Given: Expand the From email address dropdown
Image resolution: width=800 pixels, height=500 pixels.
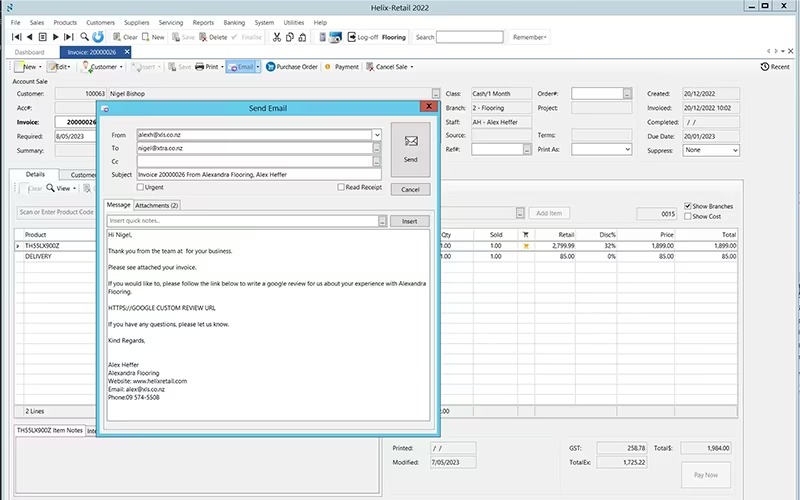Looking at the screenshot, I should coord(377,135).
